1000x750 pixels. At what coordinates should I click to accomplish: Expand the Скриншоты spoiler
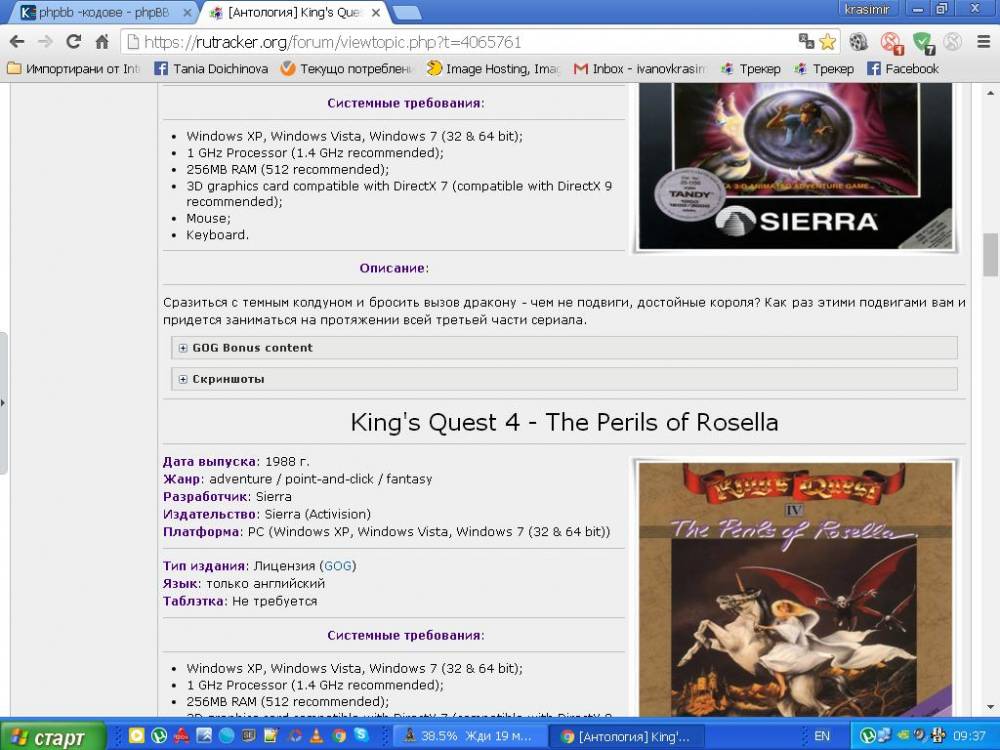coord(564,379)
